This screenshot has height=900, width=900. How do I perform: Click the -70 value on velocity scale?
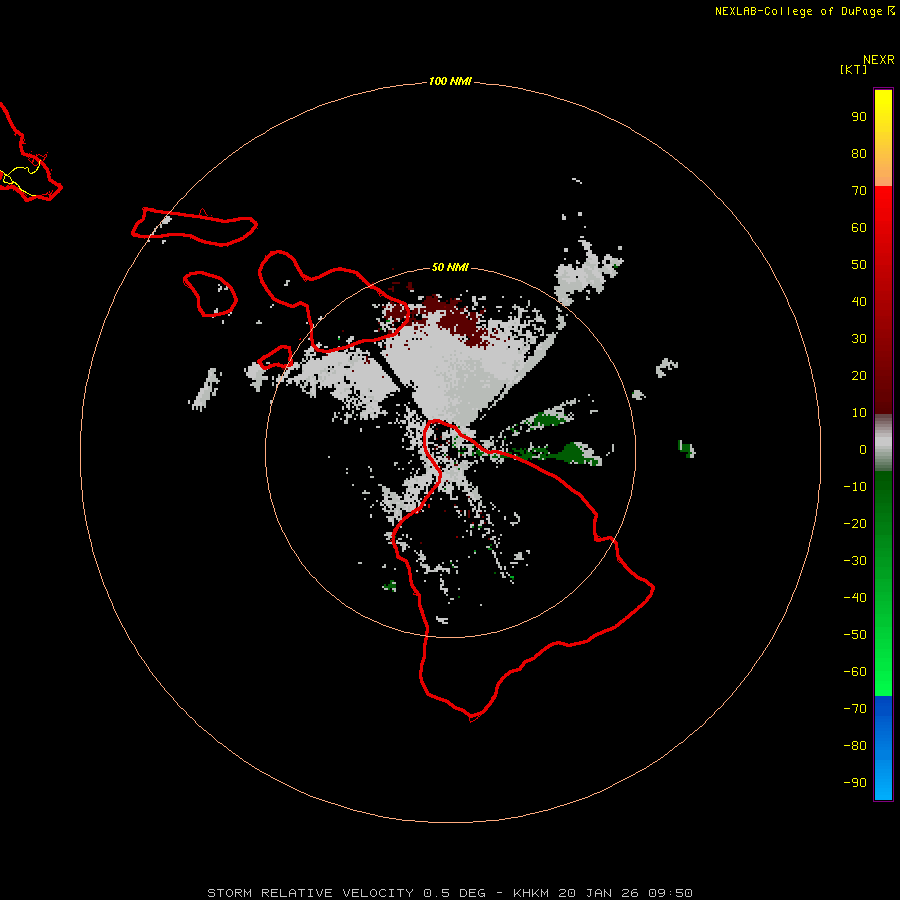click(855, 709)
